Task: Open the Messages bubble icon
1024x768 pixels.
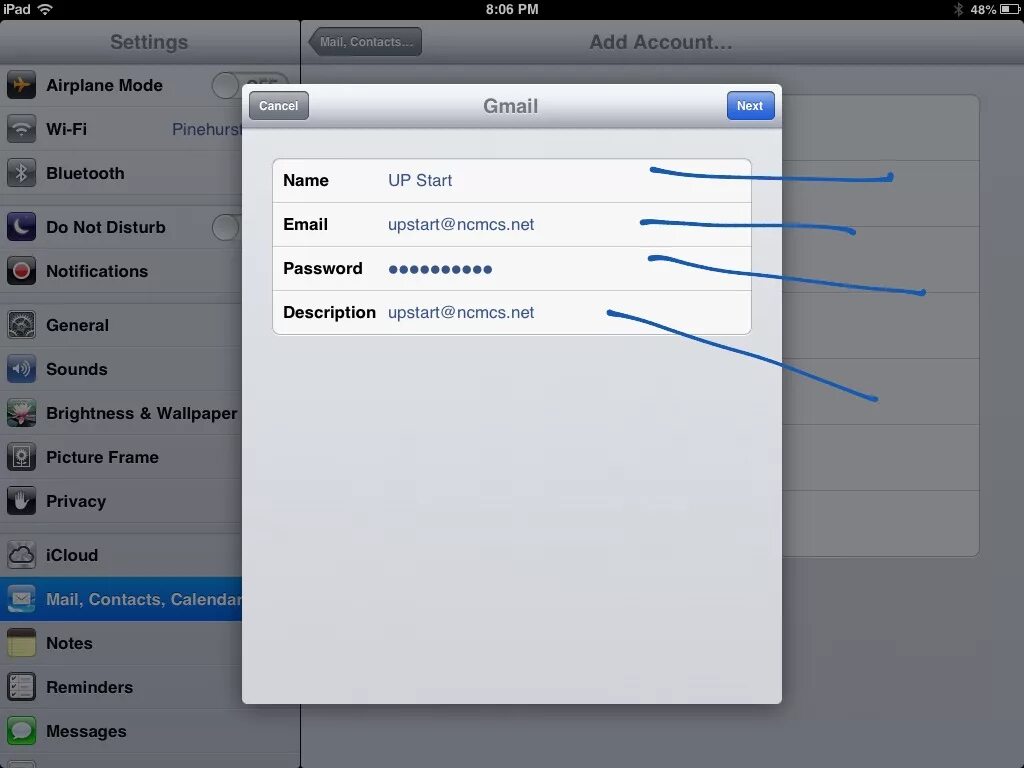Action: tap(21, 731)
